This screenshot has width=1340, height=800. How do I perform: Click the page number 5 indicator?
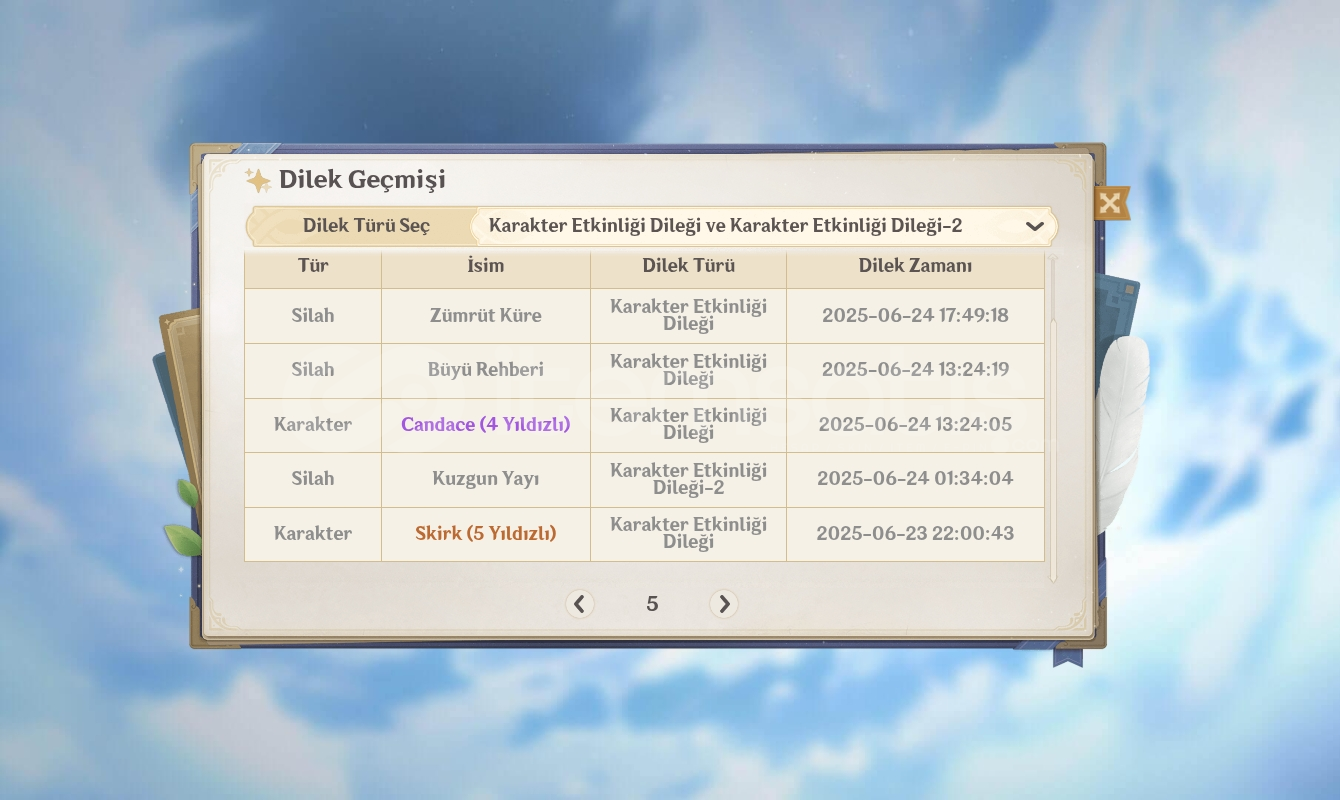pyautogui.click(x=652, y=604)
